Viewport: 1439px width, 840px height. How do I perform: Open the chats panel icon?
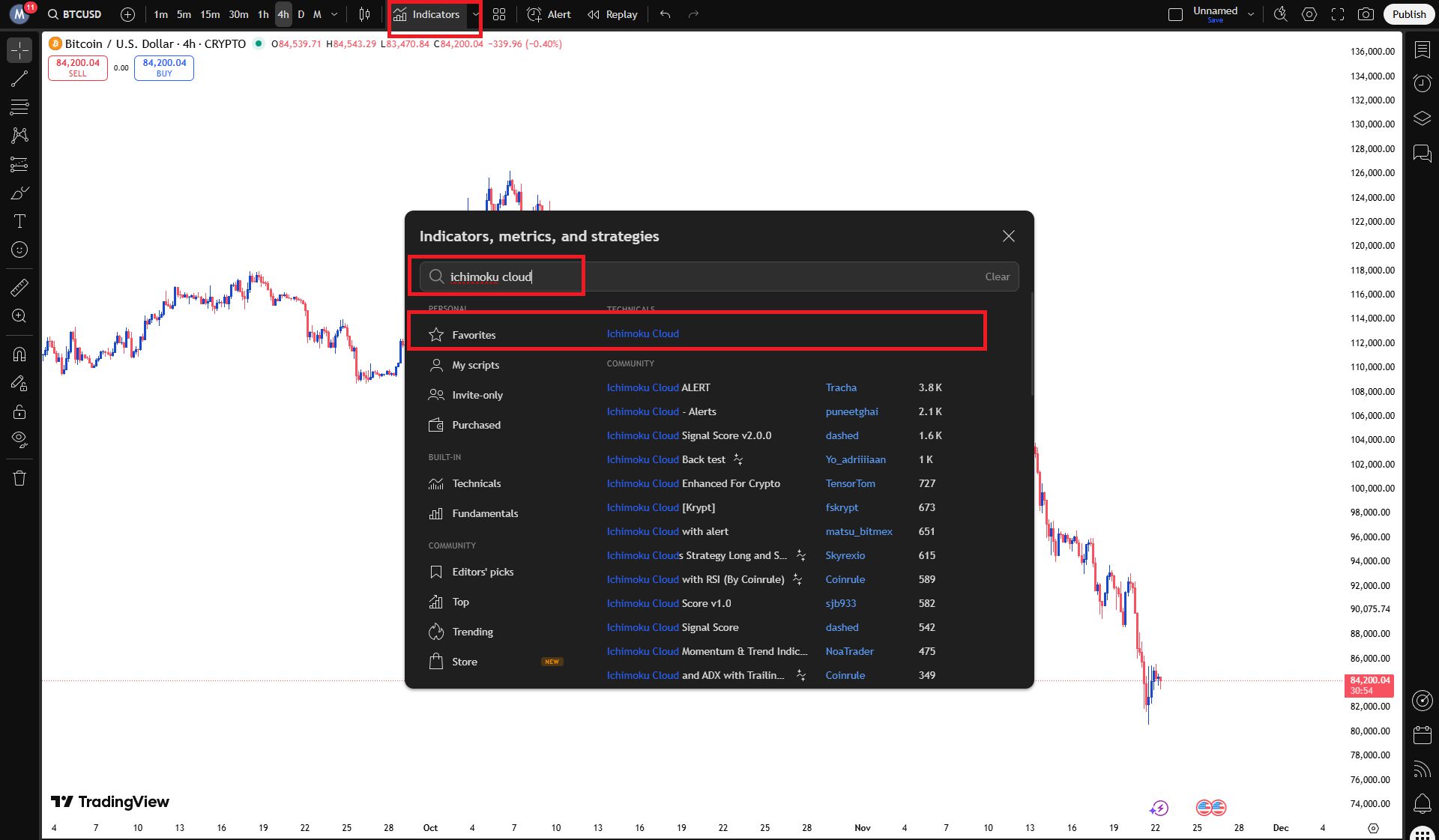(x=1422, y=154)
